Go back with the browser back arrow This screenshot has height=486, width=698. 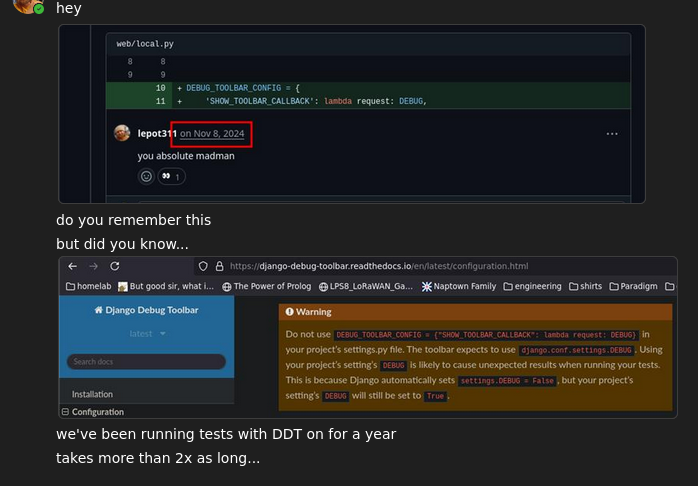click(x=73, y=266)
